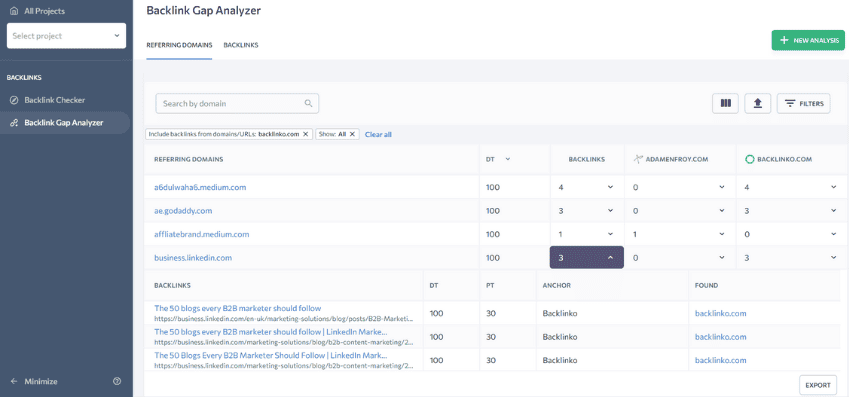Click the All Projects home icon
Viewport: 850px width, 397px height.
(14, 11)
